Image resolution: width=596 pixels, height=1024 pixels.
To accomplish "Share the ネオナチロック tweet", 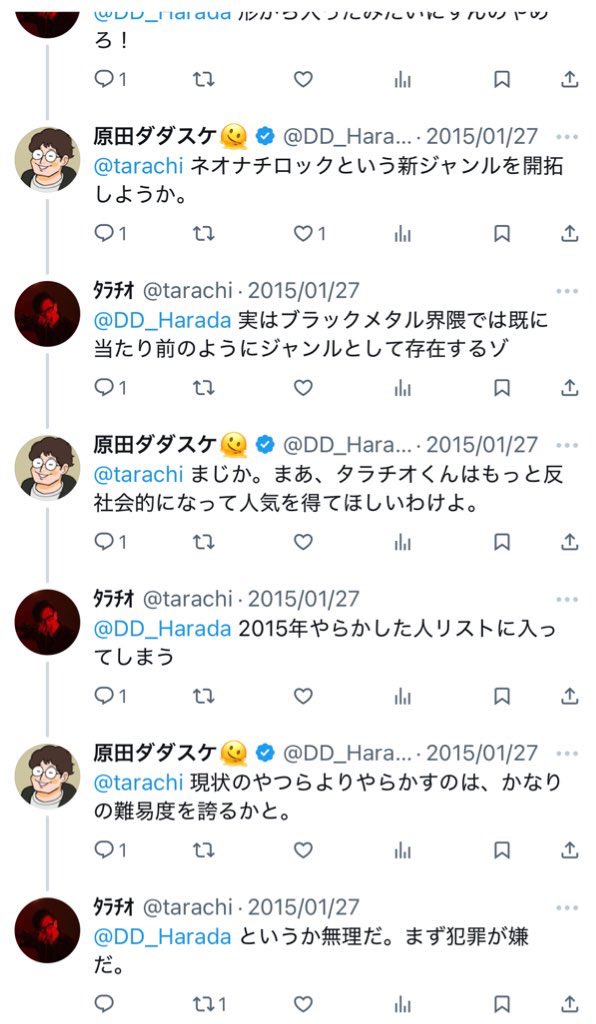I will click(x=570, y=233).
